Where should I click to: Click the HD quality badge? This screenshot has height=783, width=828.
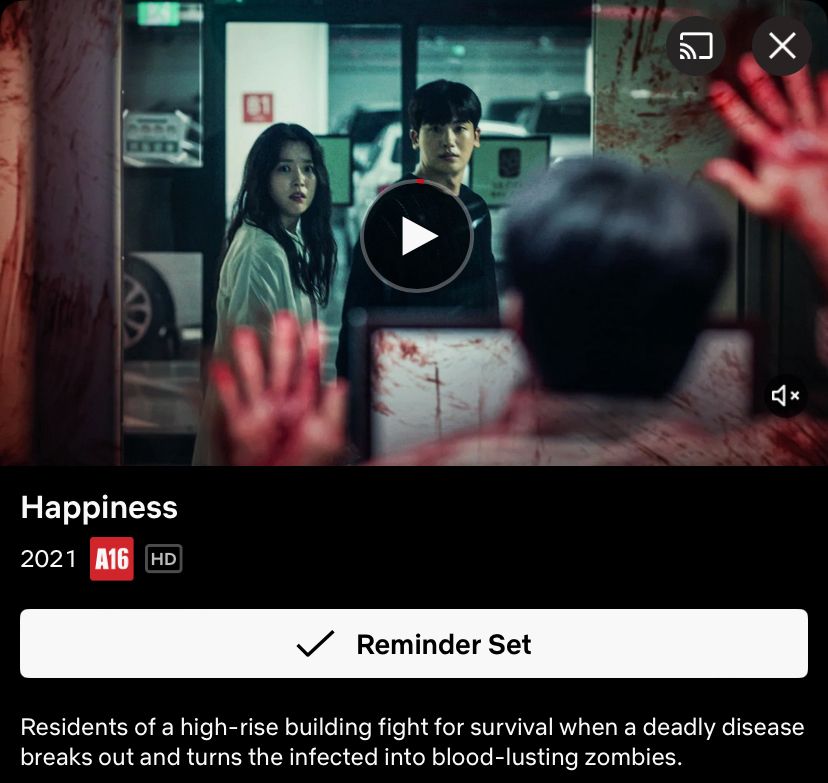coord(164,559)
